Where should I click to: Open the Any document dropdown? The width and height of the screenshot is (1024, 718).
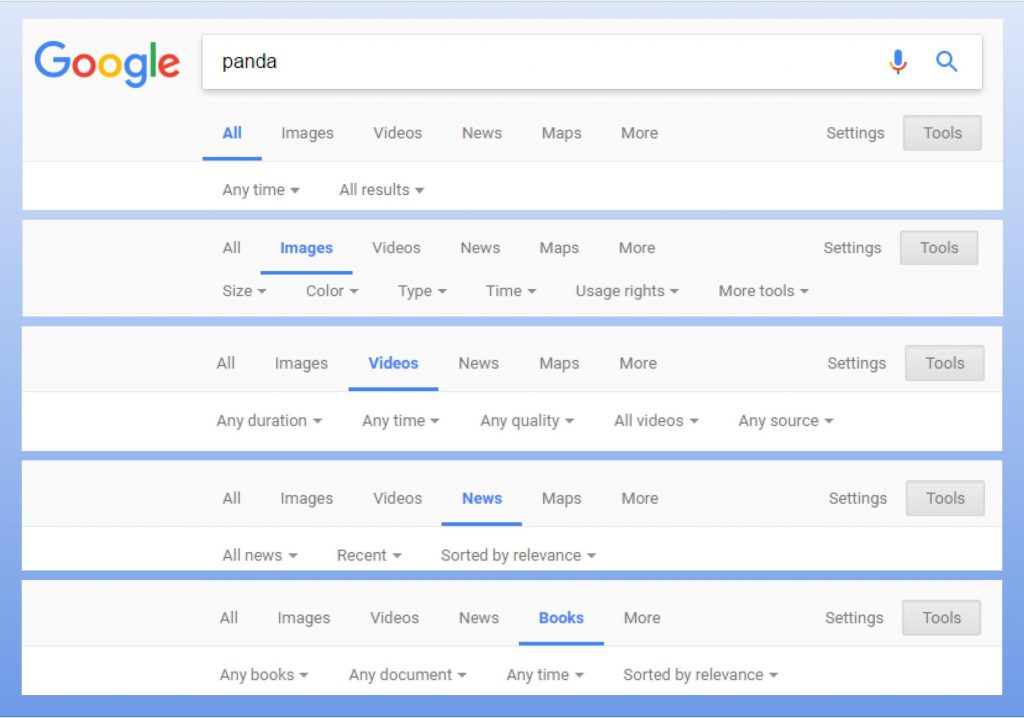click(408, 675)
